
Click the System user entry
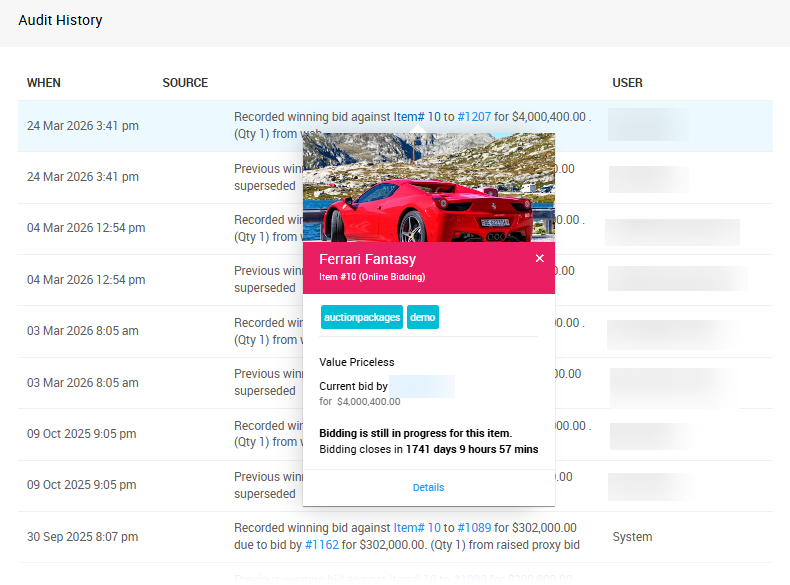coord(632,537)
